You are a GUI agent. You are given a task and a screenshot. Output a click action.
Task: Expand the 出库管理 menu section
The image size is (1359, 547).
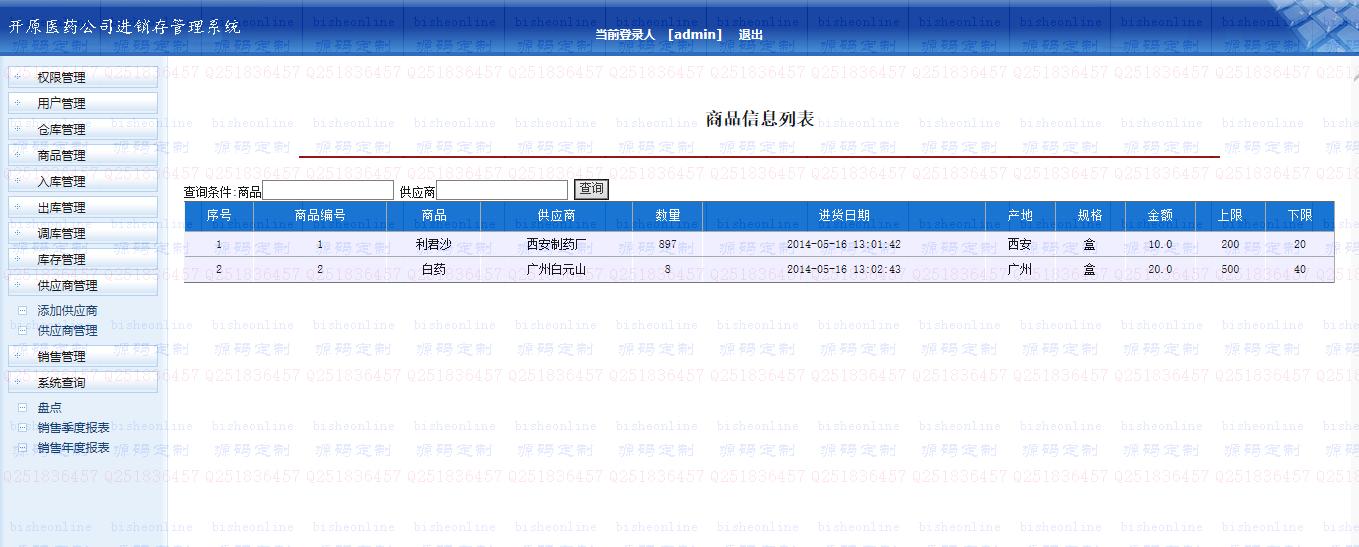point(83,207)
